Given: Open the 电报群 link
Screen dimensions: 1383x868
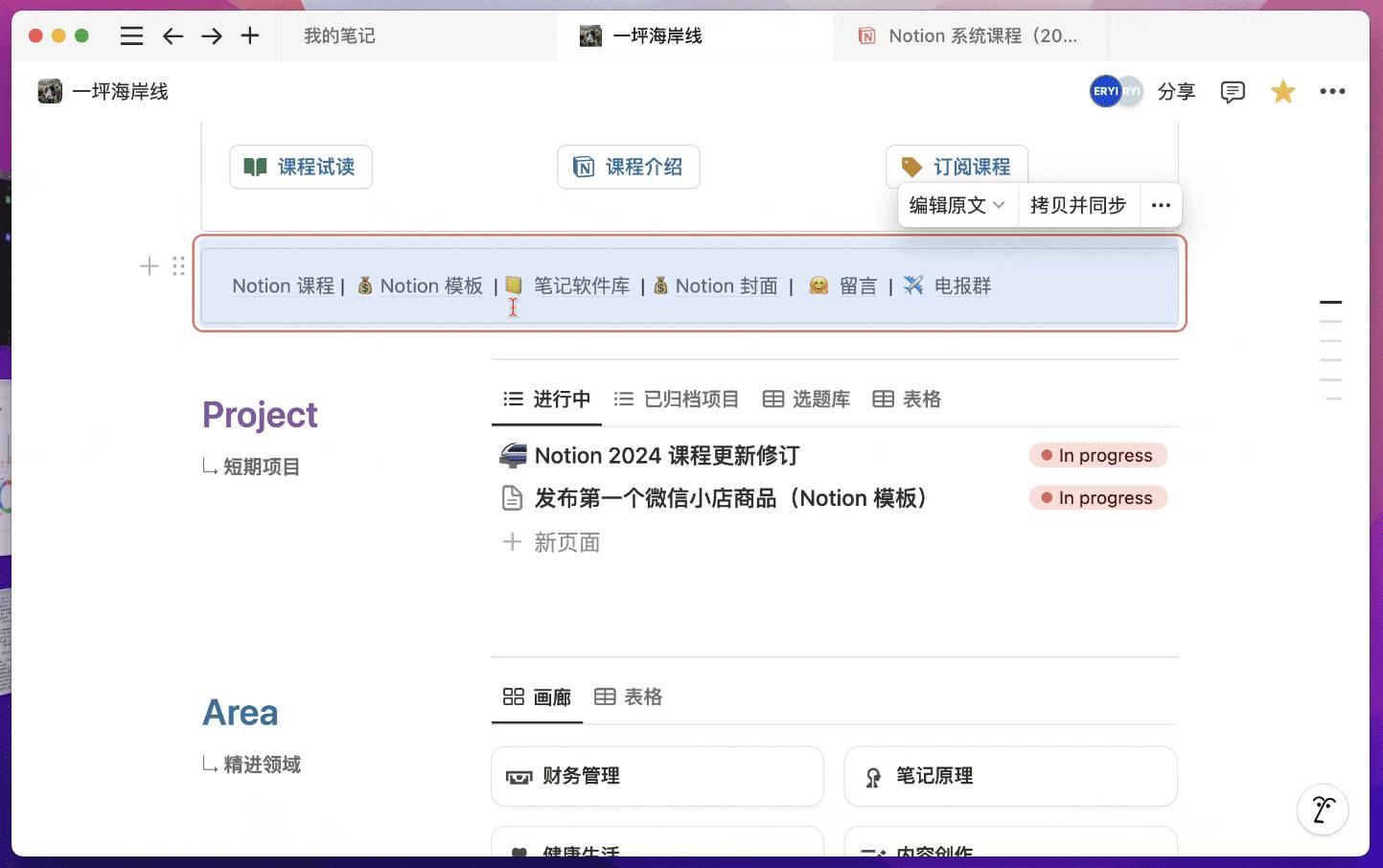Looking at the screenshot, I should pos(962,286).
